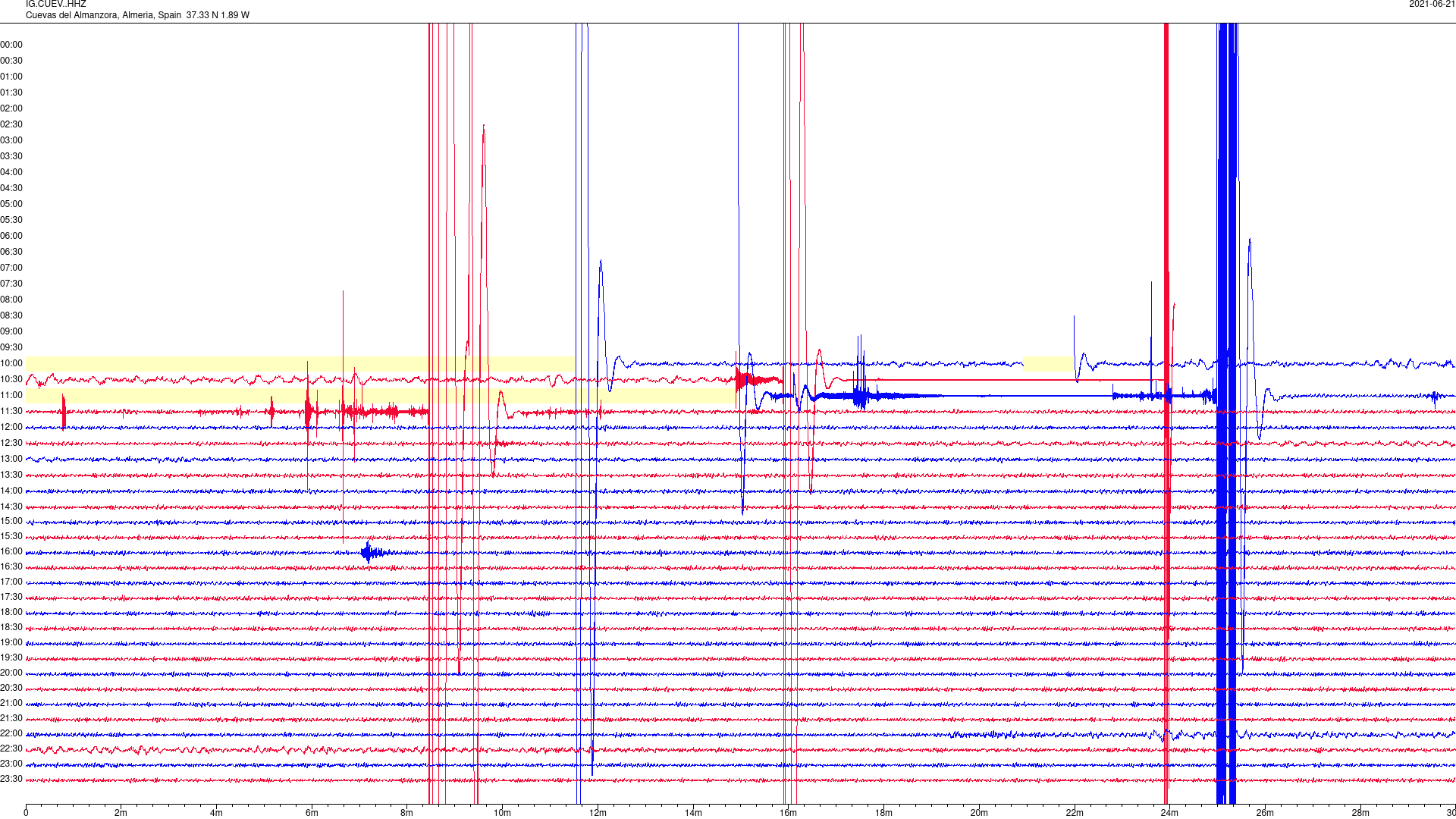Select the 16:00 time row label
Screen dimensions: 1456x819
pyautogui.click(x=11, y=551)
